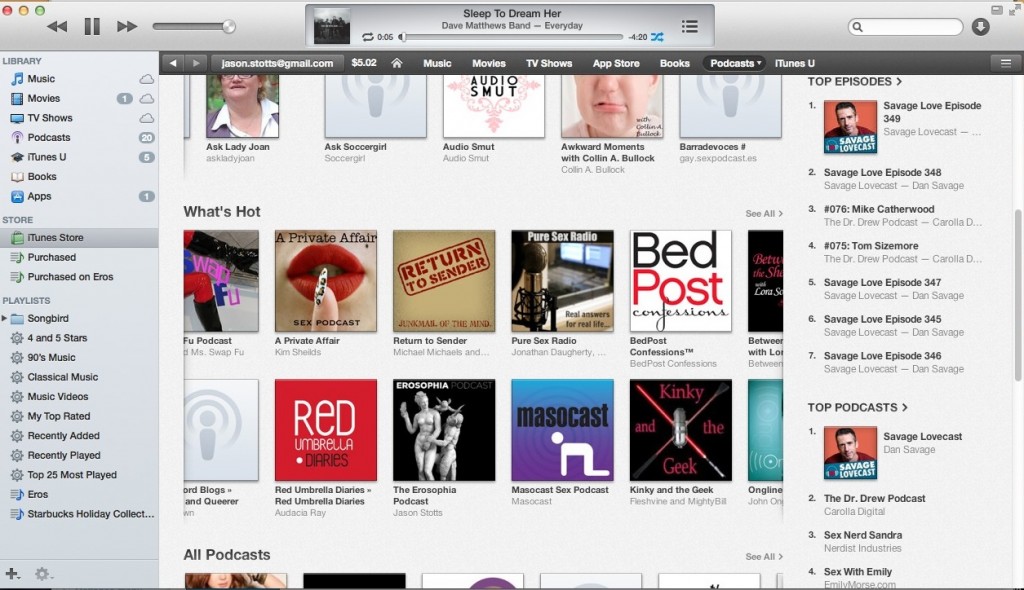Screen dimensions: 1024x590
Task: Open Savage Love Episode 348 link
Action: click(x=882, y=172)
